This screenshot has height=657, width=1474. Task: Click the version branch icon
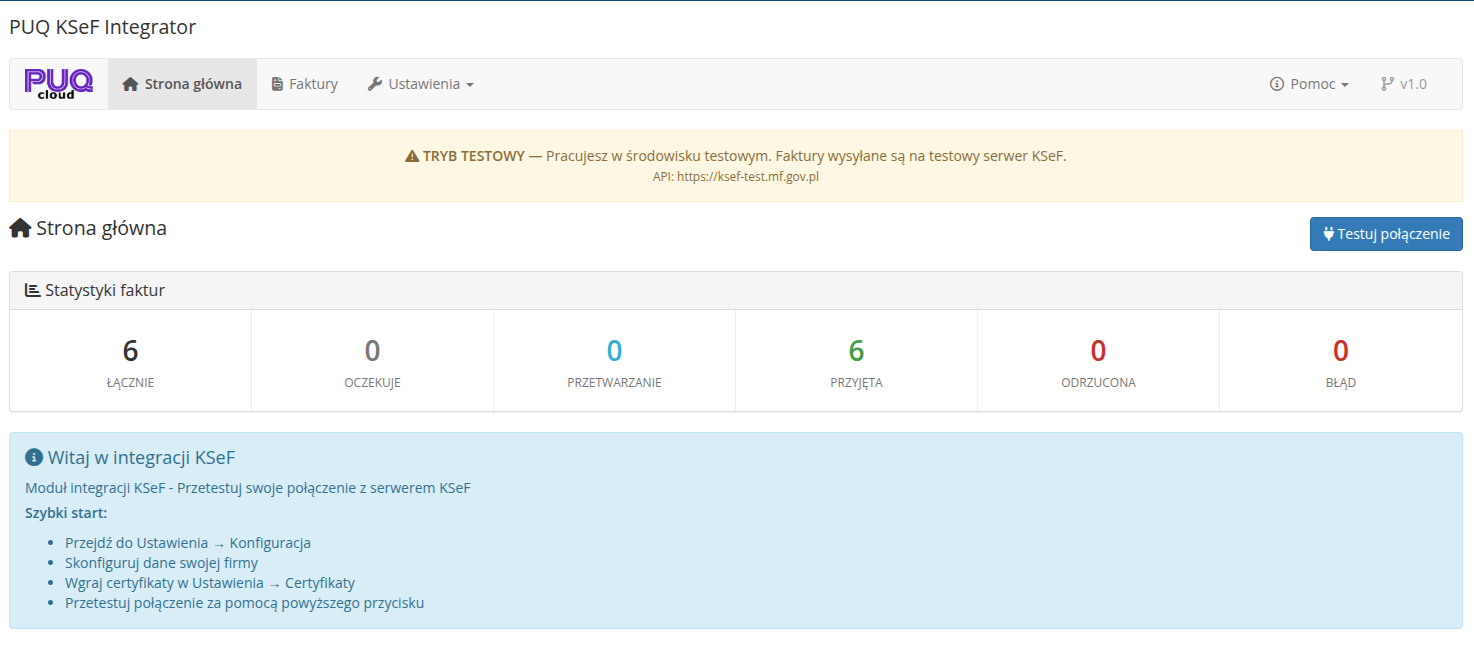click(x=1387, y=84)
